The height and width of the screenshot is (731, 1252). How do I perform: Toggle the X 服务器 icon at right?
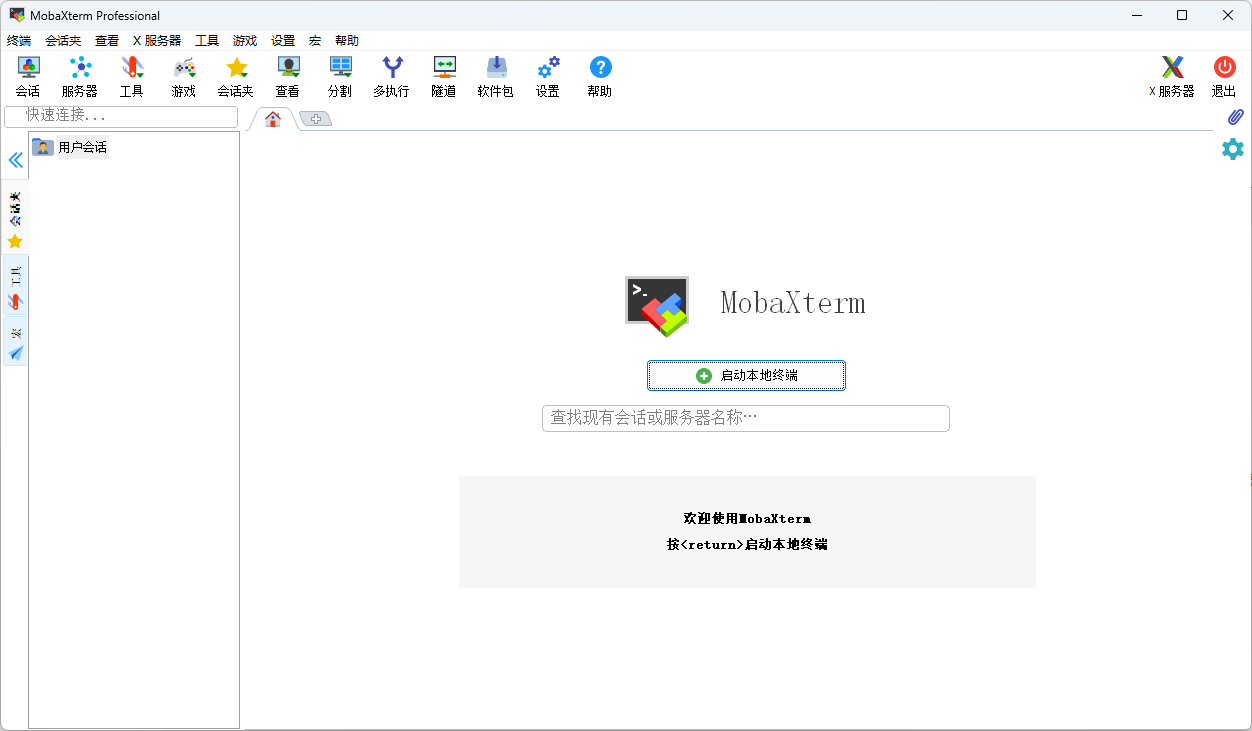[1172, 76]
